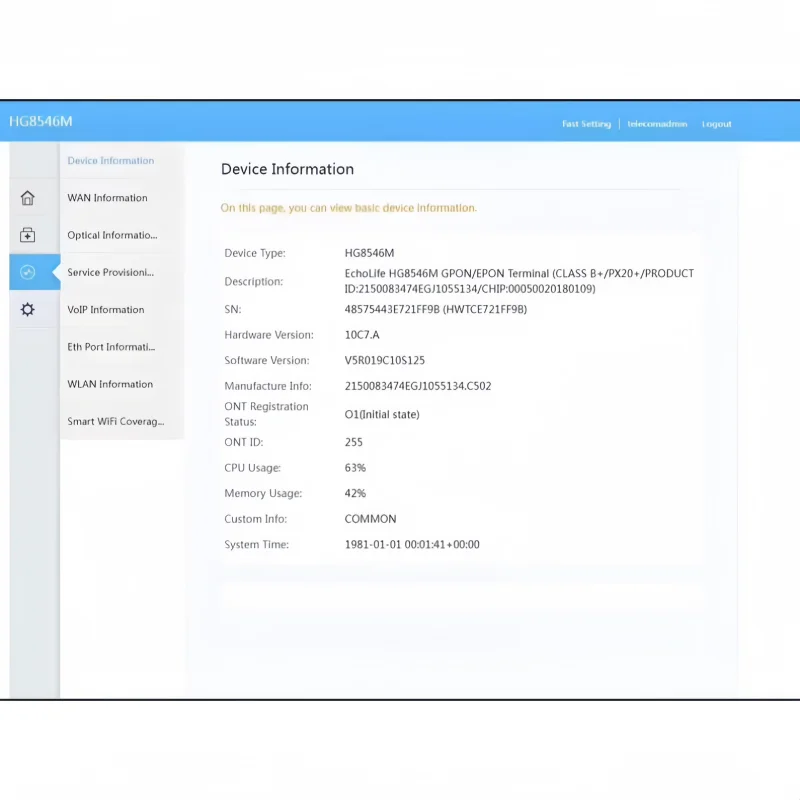
Task: Click the CPU usage value 63%
Action: [355, 467]
